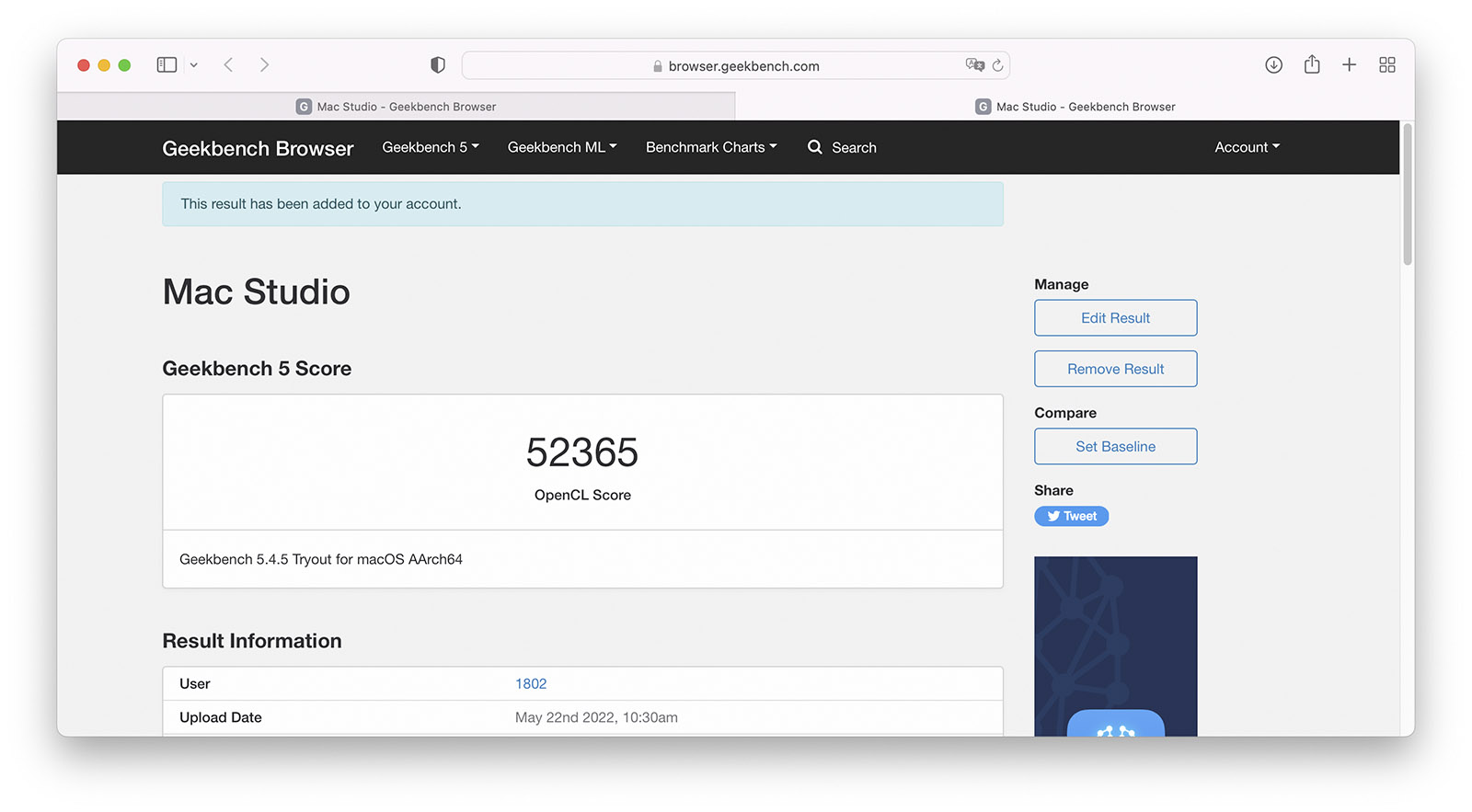This screenshot has height=812, width=1472.
Task: Click the Edit Result button
Action: [x=1115, y=318]
